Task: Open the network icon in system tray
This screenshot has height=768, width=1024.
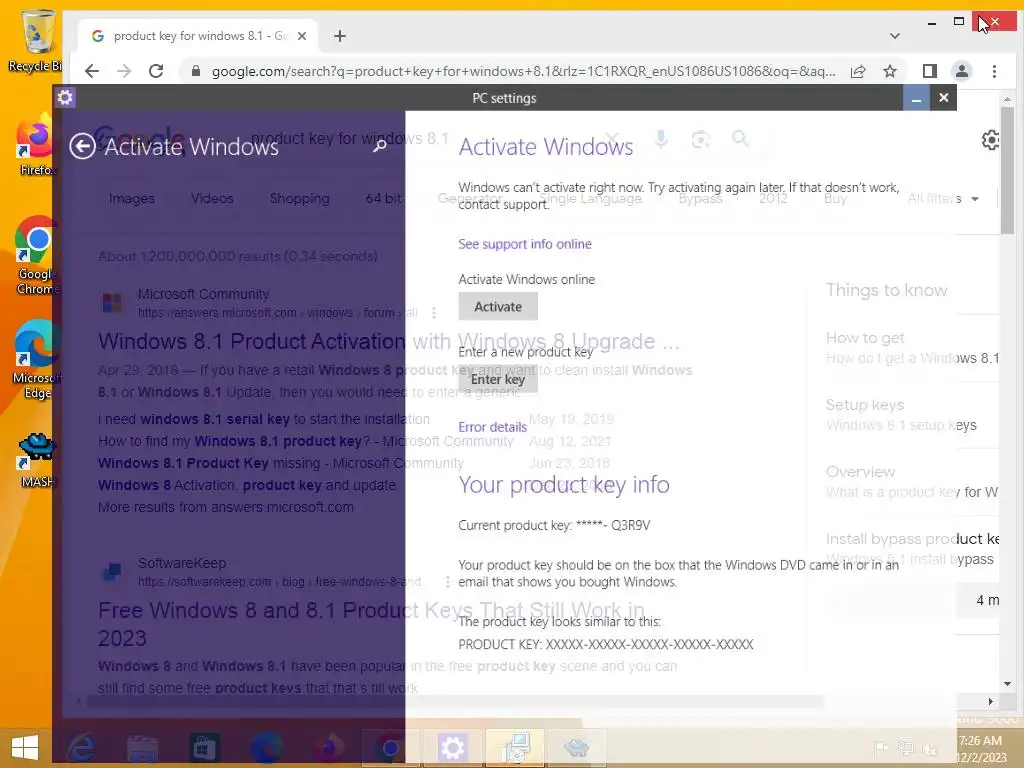Action: pos(906,748)
